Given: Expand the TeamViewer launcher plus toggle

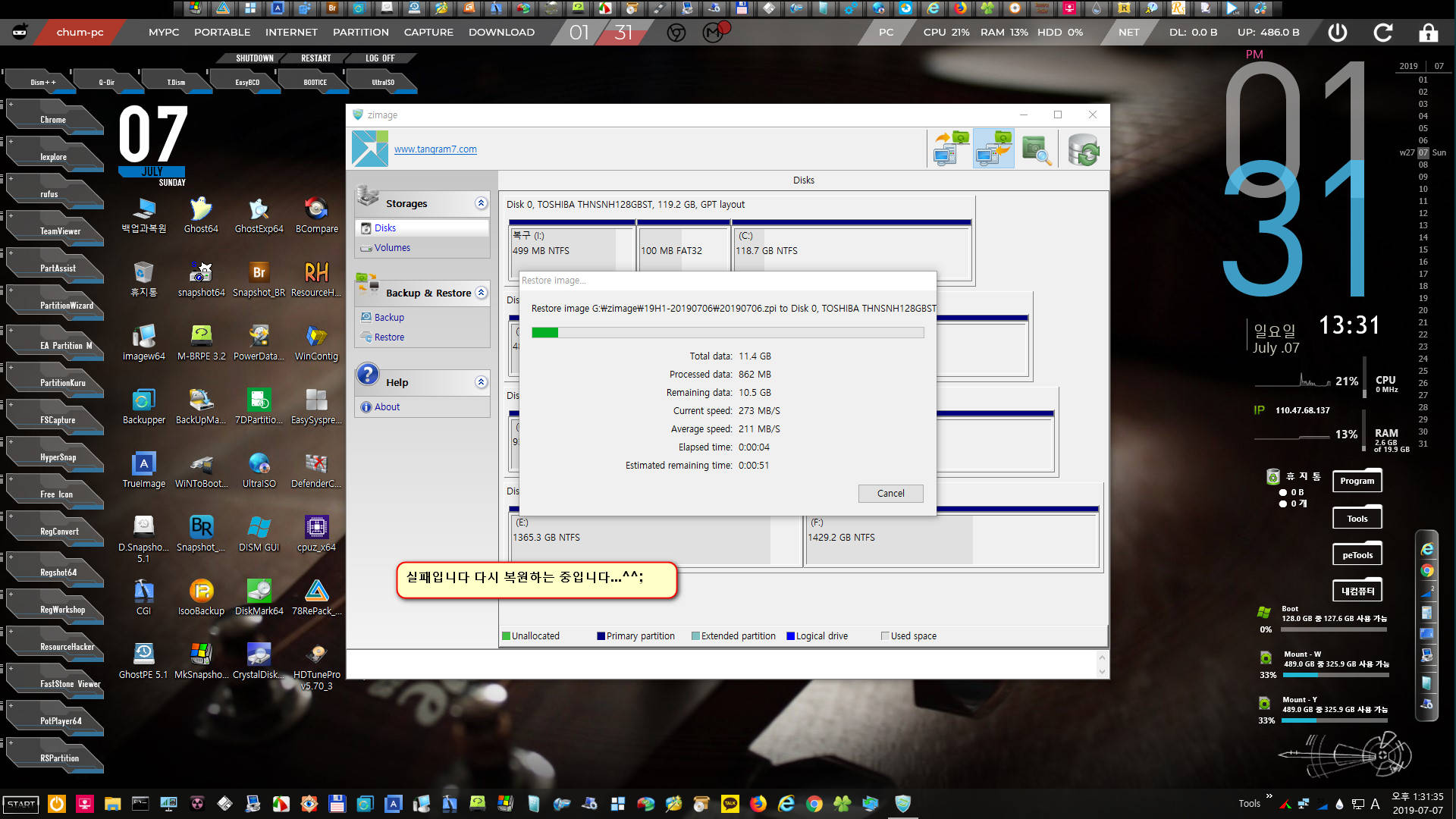Looking at the screenshot, I should [x=11, y=215].
